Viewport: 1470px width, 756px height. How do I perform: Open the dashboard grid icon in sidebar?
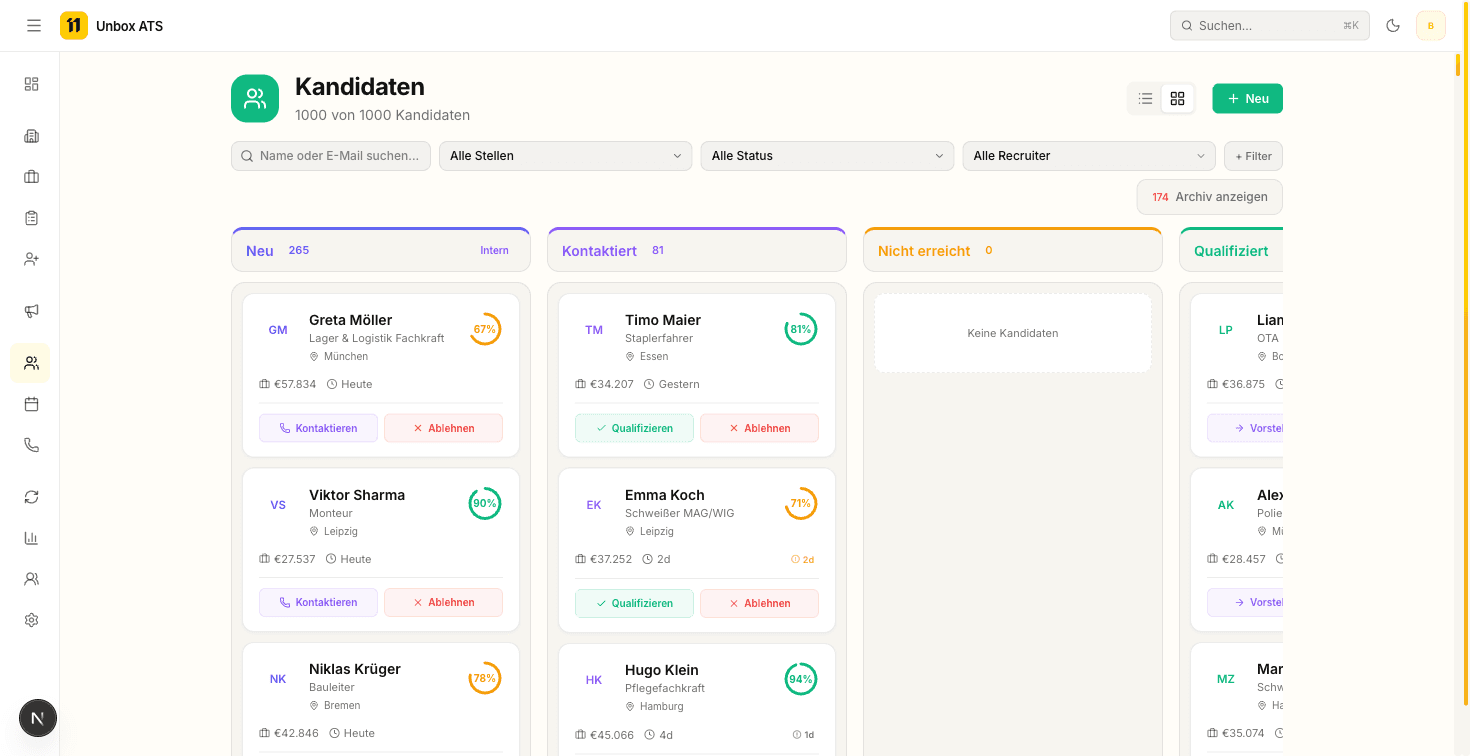click(x=31, y=84)
